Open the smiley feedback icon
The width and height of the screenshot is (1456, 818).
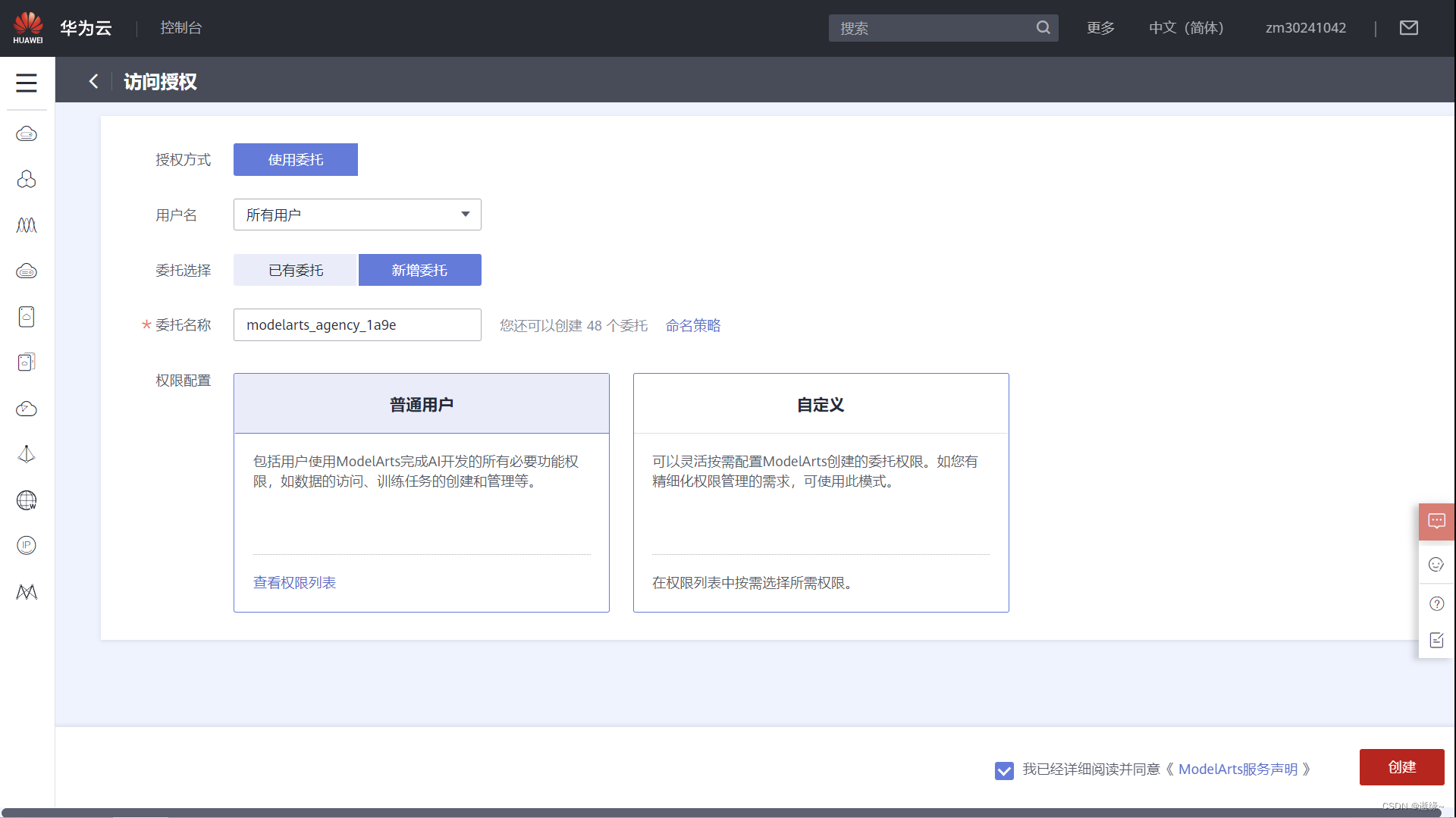tap(1436, 564)
